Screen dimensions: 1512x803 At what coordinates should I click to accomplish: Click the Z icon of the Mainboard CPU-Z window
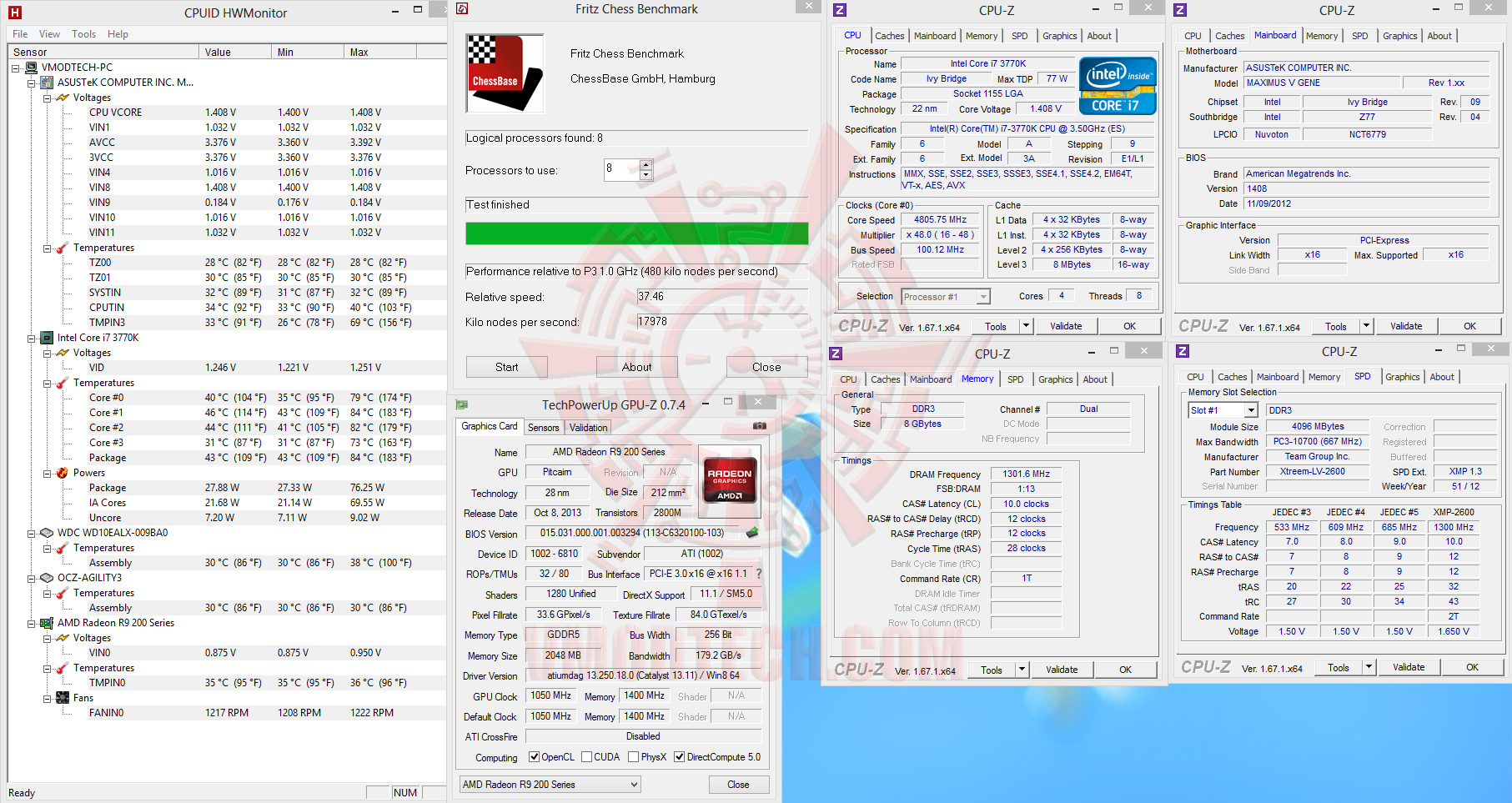click(x=1180, y=10)
